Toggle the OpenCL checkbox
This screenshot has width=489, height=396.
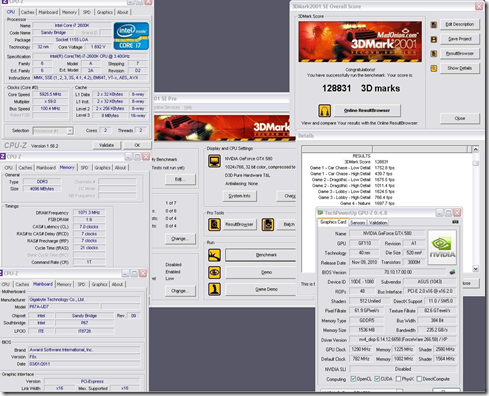353,379
